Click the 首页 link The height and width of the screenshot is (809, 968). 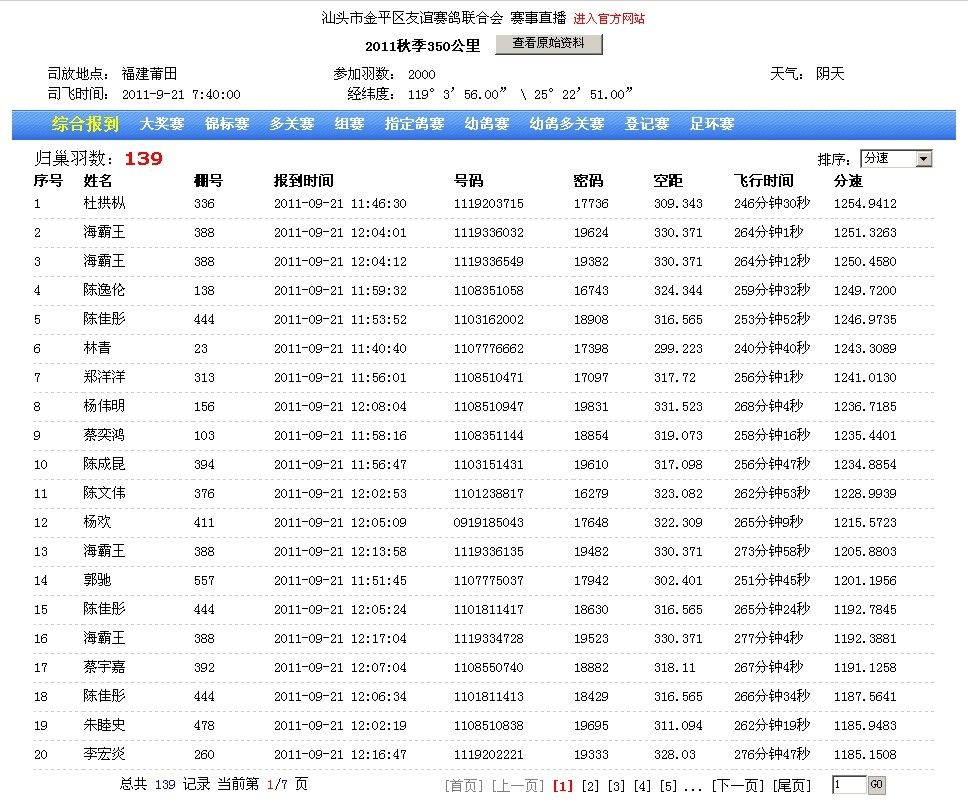tap(464, 786)
